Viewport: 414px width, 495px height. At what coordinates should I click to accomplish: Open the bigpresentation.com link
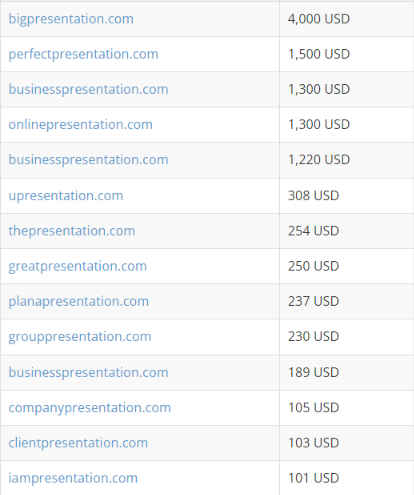point(71,19)
